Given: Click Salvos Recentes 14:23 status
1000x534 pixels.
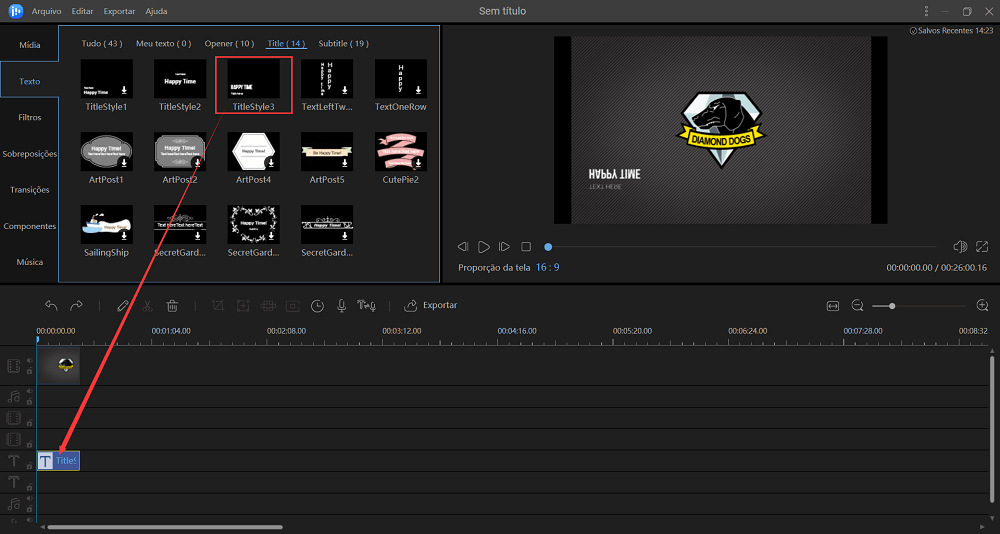Looking at the screenshot, I should (950, 30).
